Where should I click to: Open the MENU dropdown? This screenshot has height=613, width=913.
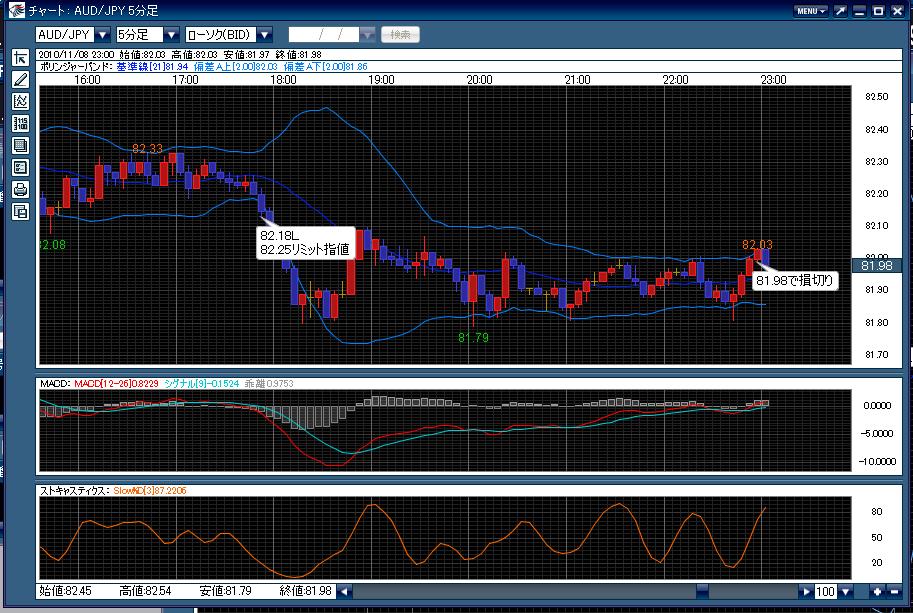tap(811, 11)
